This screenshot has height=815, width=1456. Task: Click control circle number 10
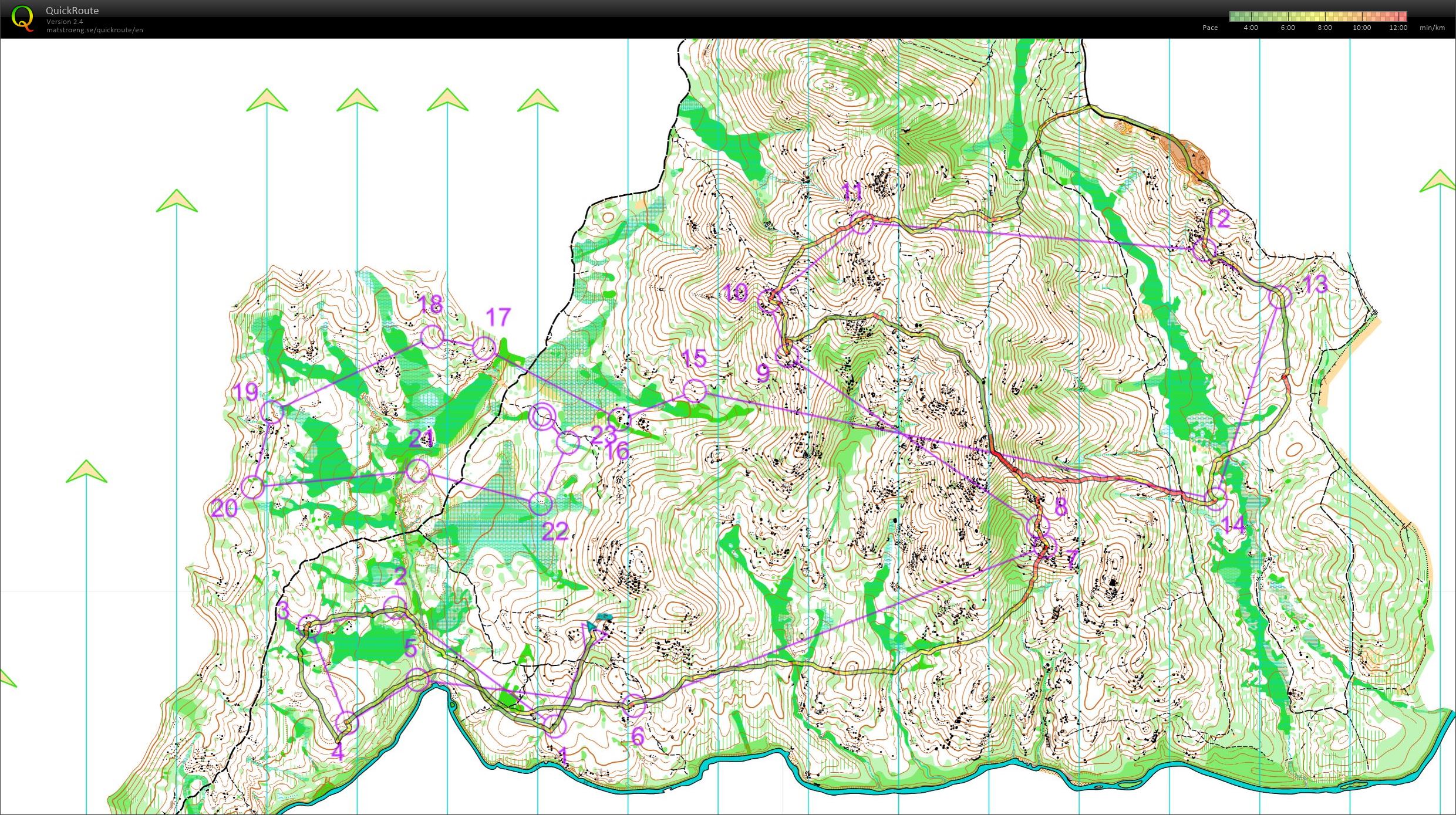769,301
